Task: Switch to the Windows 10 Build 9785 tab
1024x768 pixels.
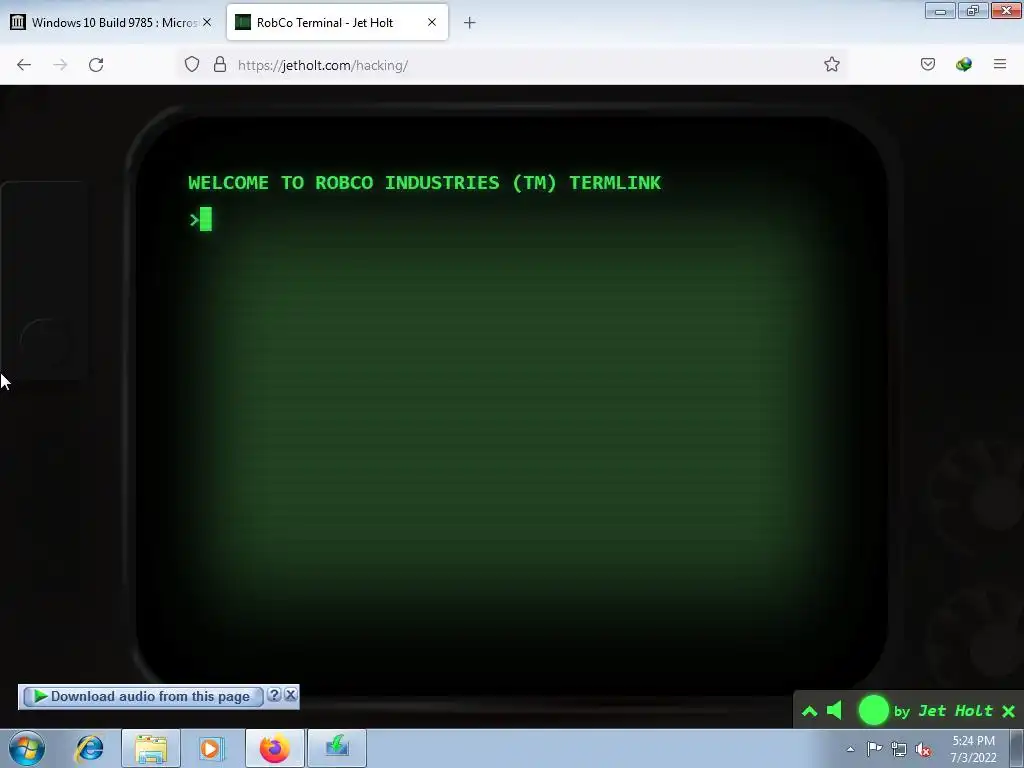Action: [x=111, y=22]
